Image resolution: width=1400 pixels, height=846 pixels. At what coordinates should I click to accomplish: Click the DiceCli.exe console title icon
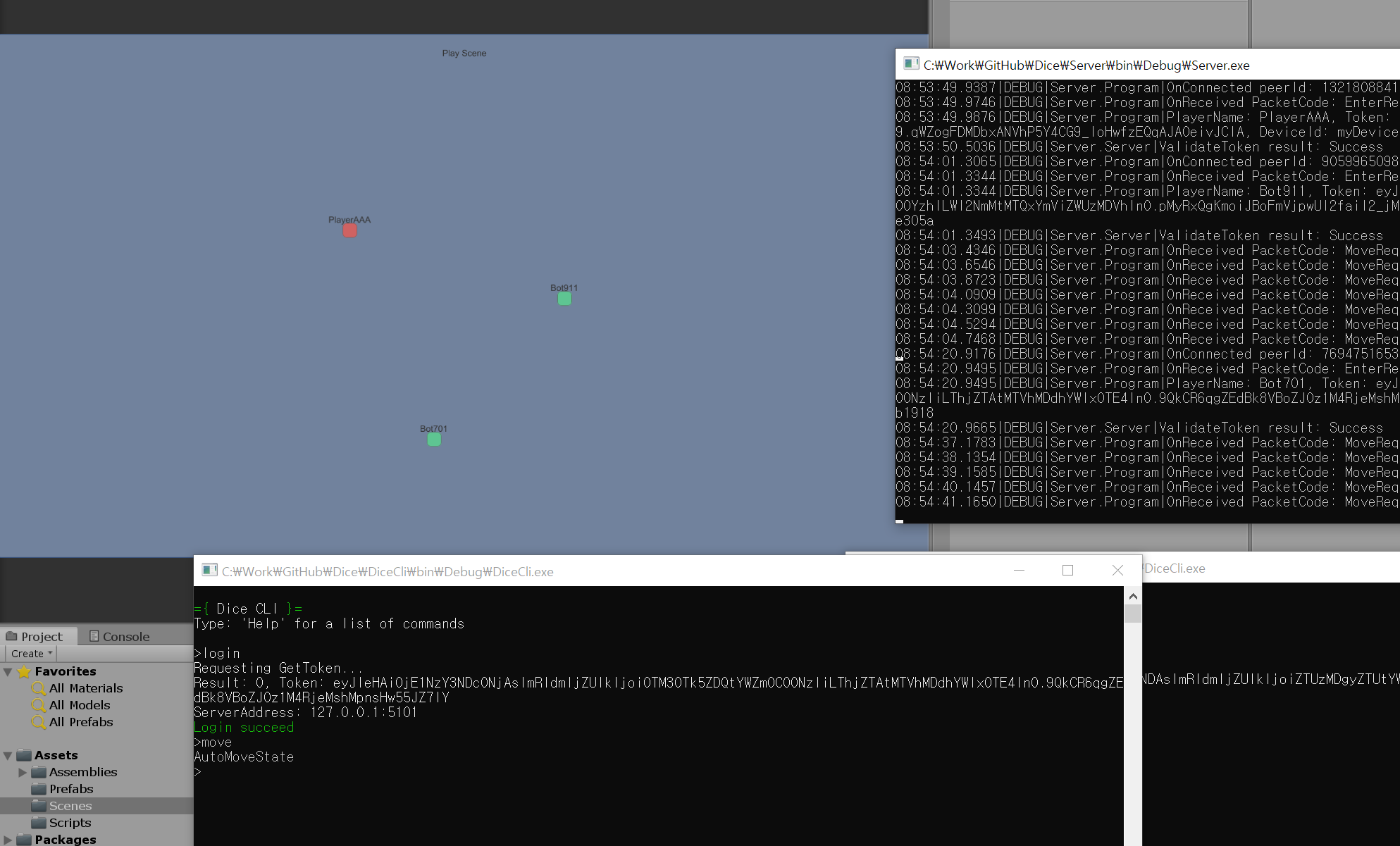click(x=209, y=571)
